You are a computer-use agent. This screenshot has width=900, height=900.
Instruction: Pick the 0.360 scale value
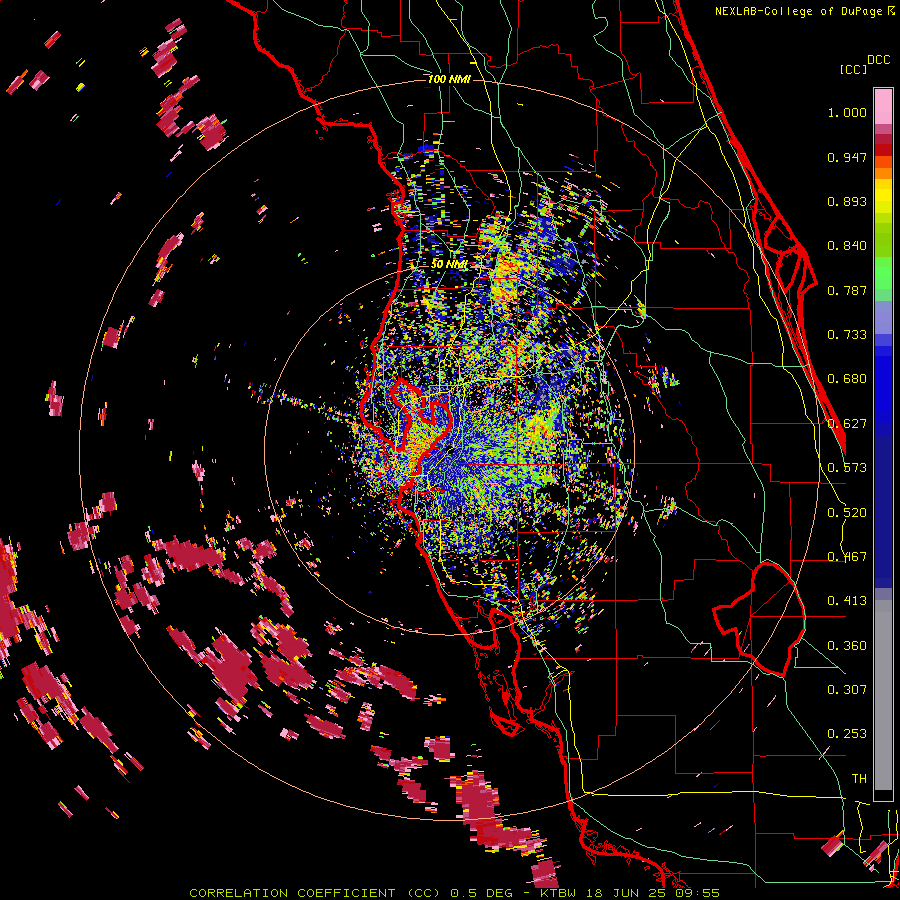coord(847,646)
